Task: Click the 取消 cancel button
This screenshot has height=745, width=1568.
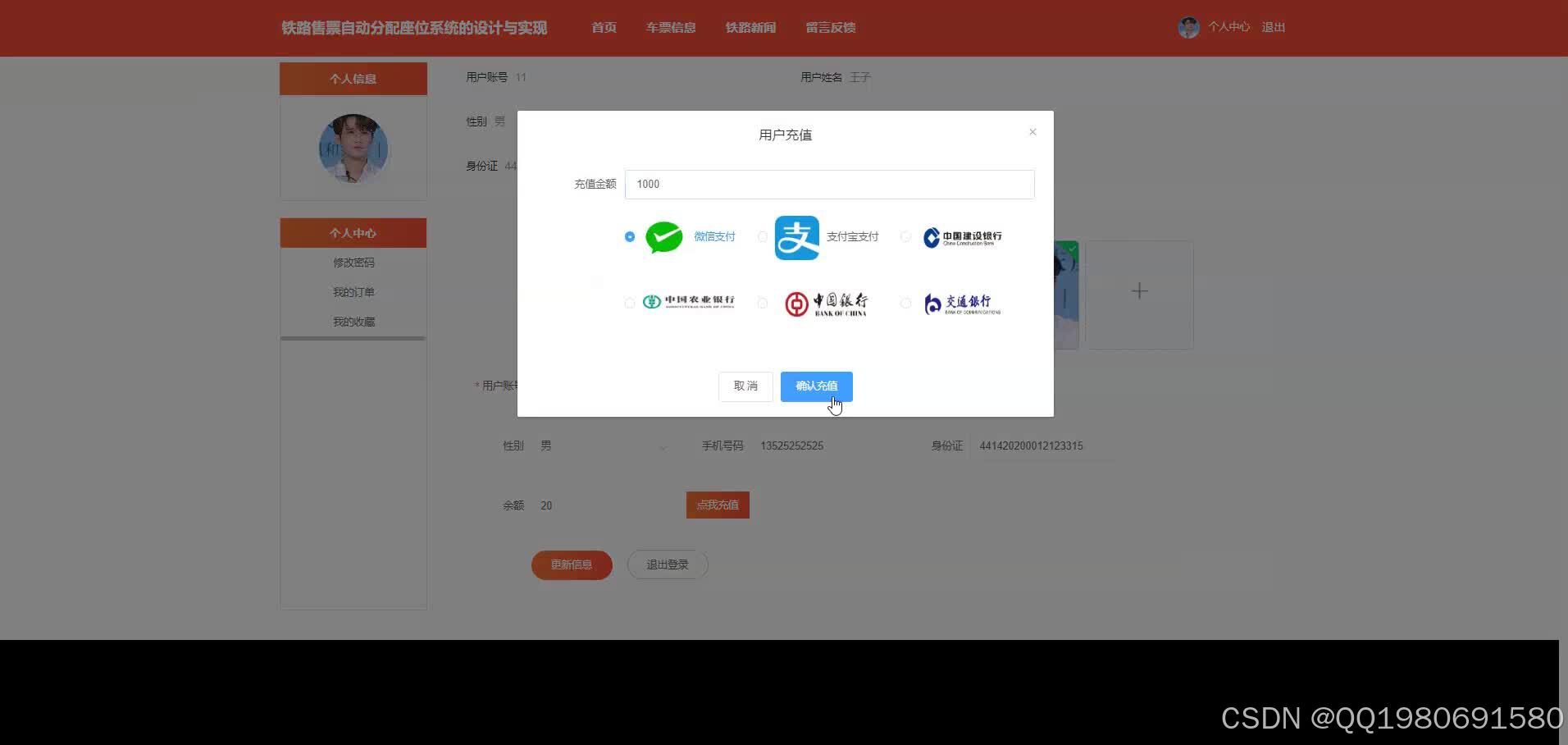Action: click(745, 386)
